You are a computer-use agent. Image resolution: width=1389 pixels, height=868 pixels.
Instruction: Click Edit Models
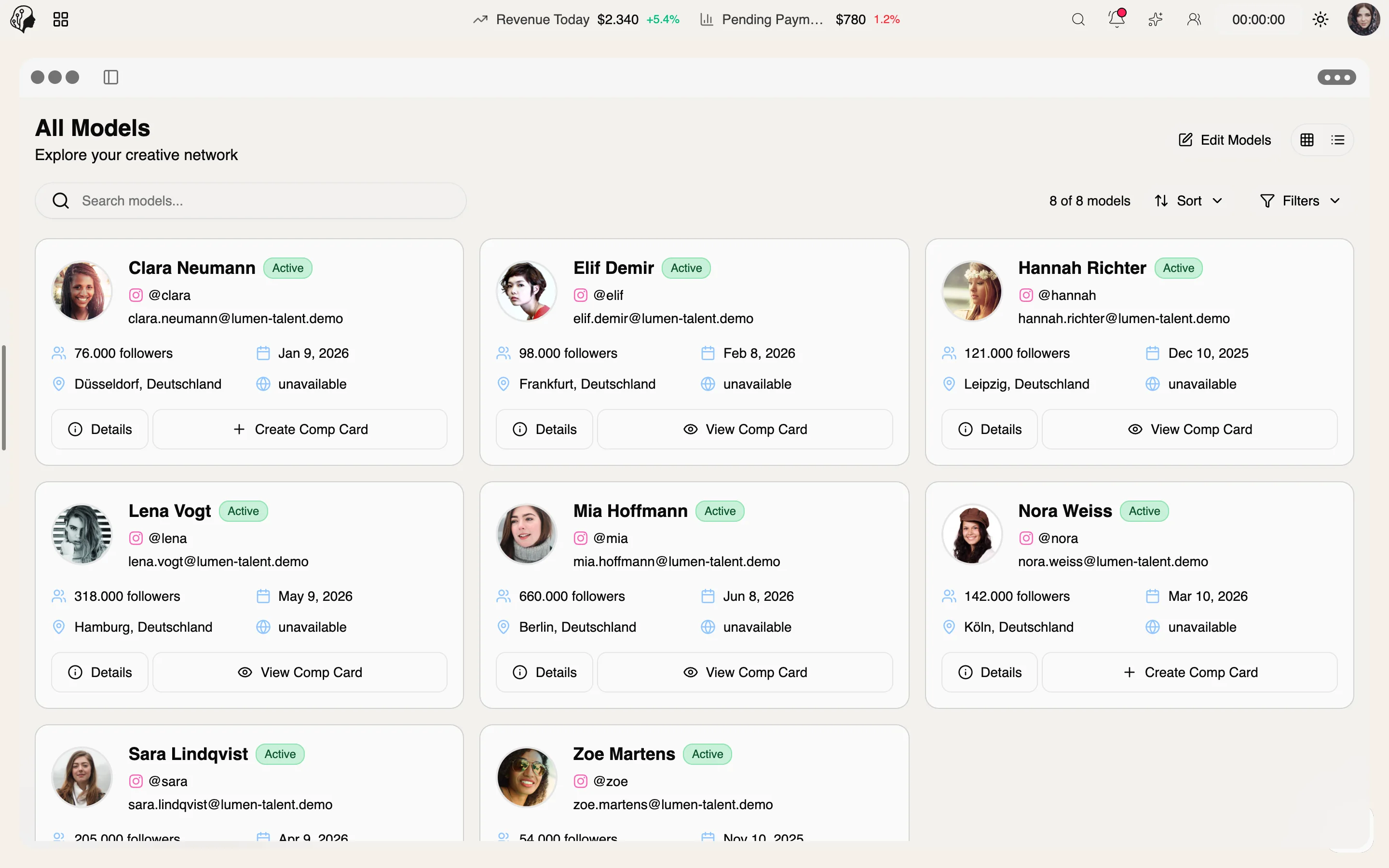point(1224,139)
